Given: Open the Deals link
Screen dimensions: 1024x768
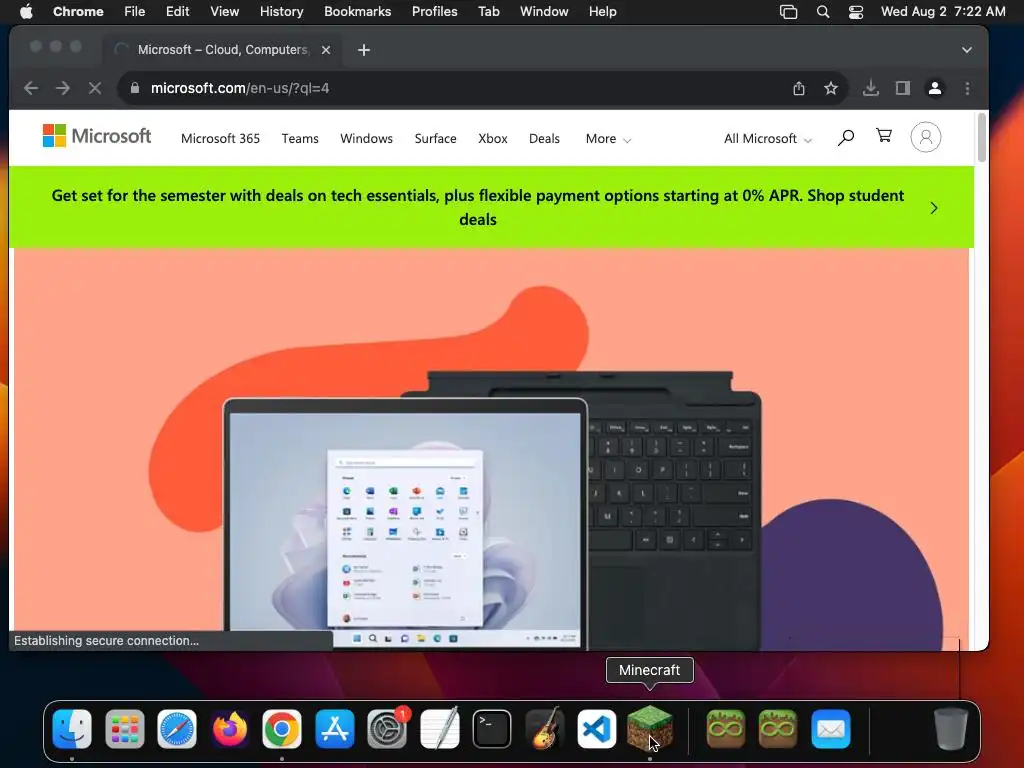Looking at the screenshot, I should pyautogui.click(x=544, y=138).
